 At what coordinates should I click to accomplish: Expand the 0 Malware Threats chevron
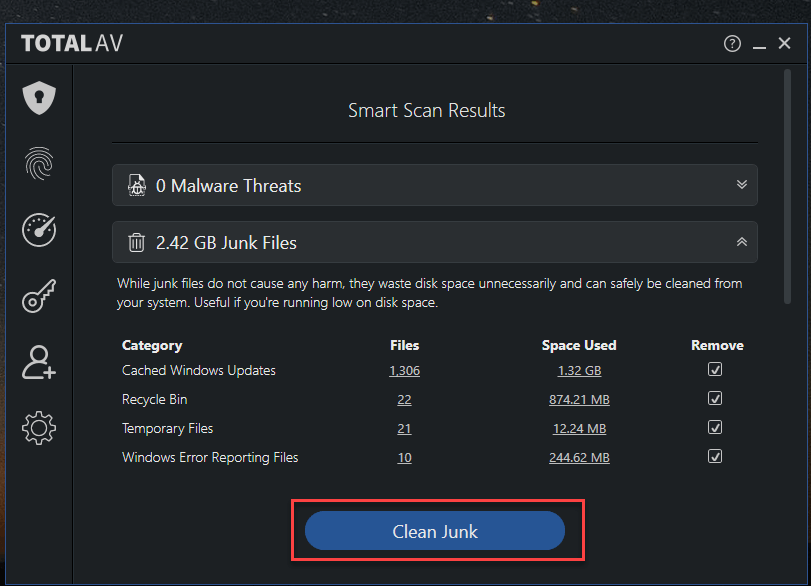click(x=742, y=185)
